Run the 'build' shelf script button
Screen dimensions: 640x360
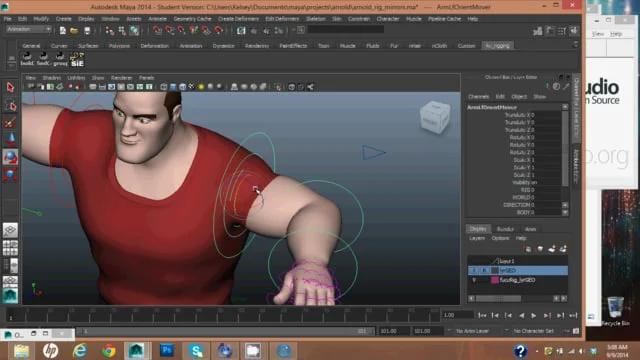point(27,60)
